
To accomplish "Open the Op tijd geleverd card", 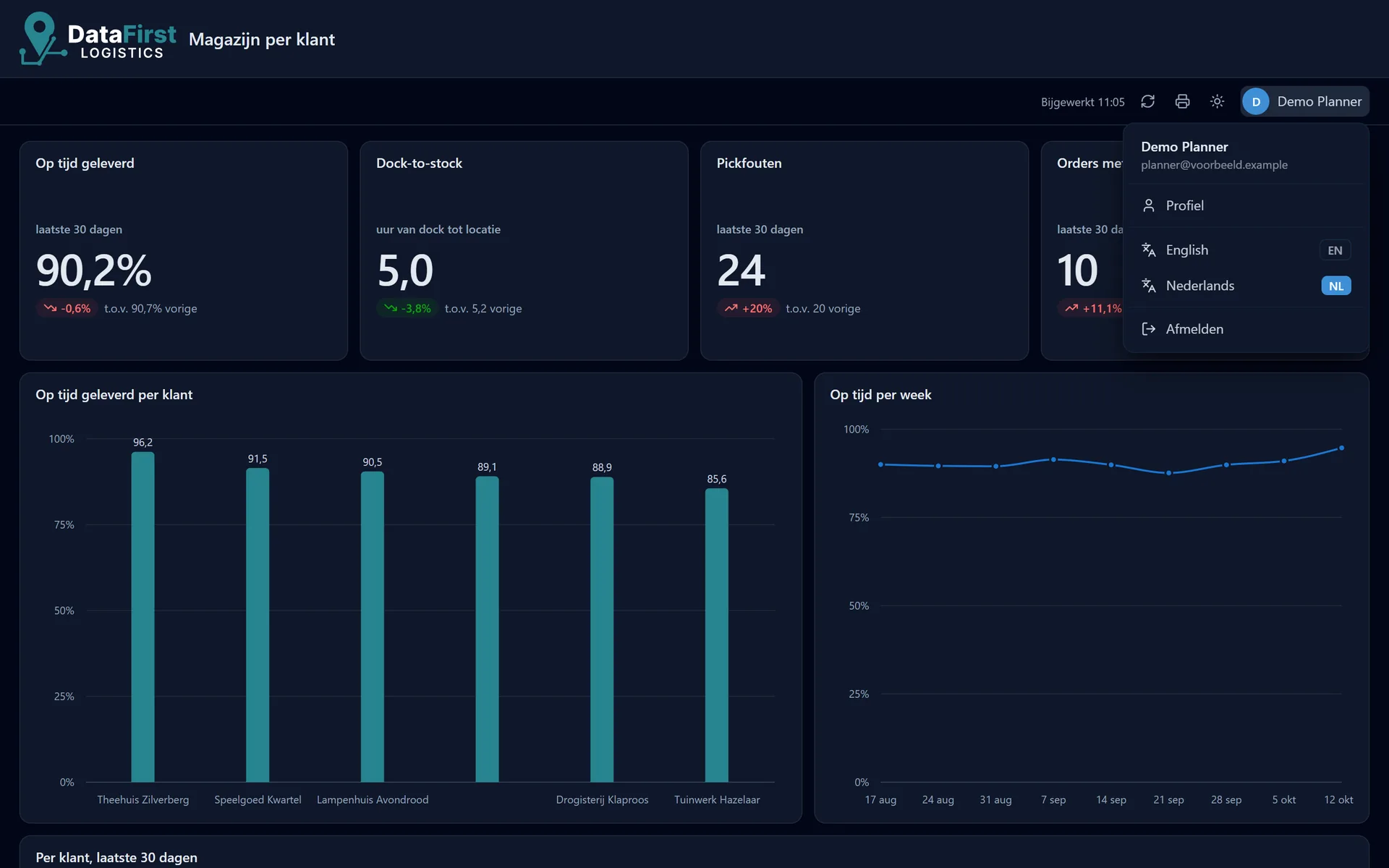I will 184,250.
